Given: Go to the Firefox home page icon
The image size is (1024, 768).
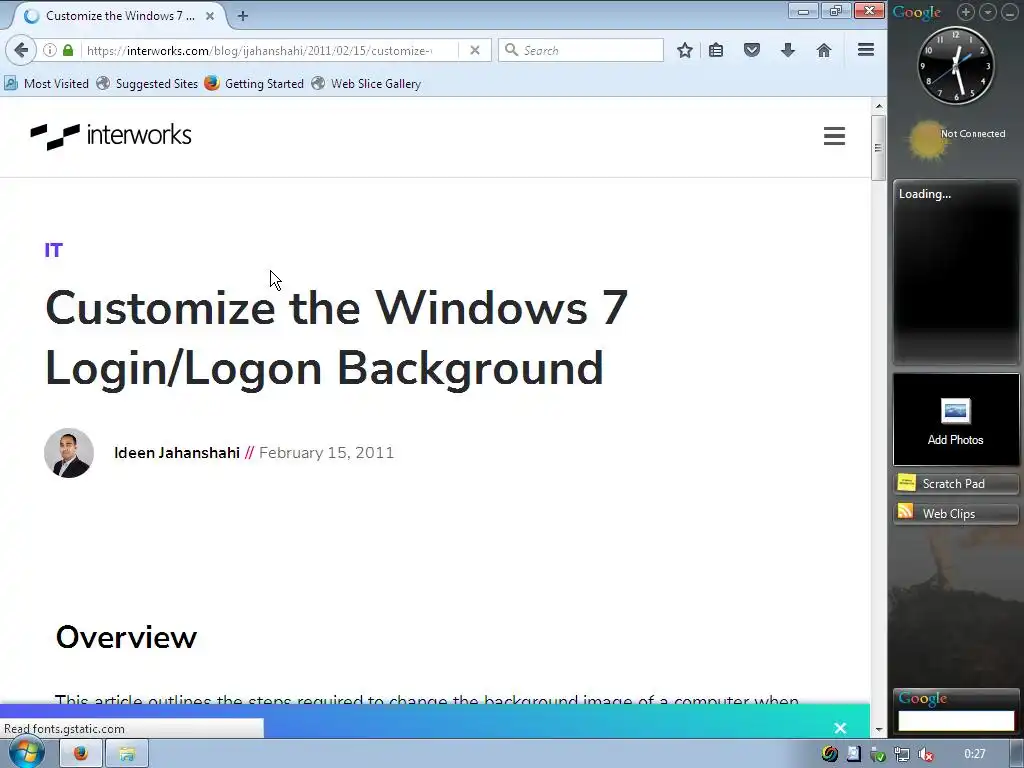Looking at the screenshot, I should point(824,50).
